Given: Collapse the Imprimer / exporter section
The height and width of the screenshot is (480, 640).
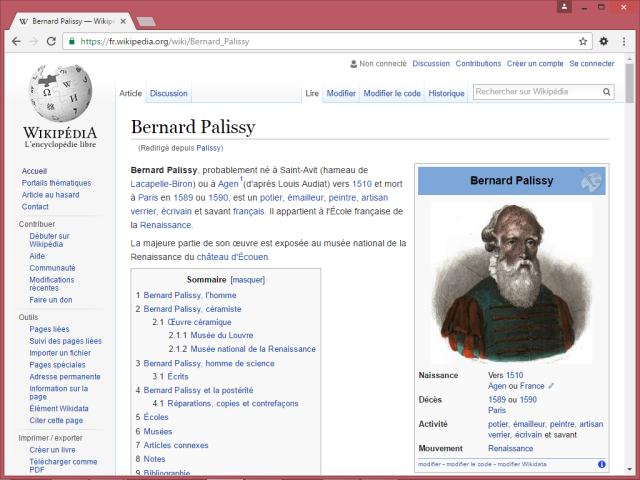Looking at the screenshot, I should 50,438.
